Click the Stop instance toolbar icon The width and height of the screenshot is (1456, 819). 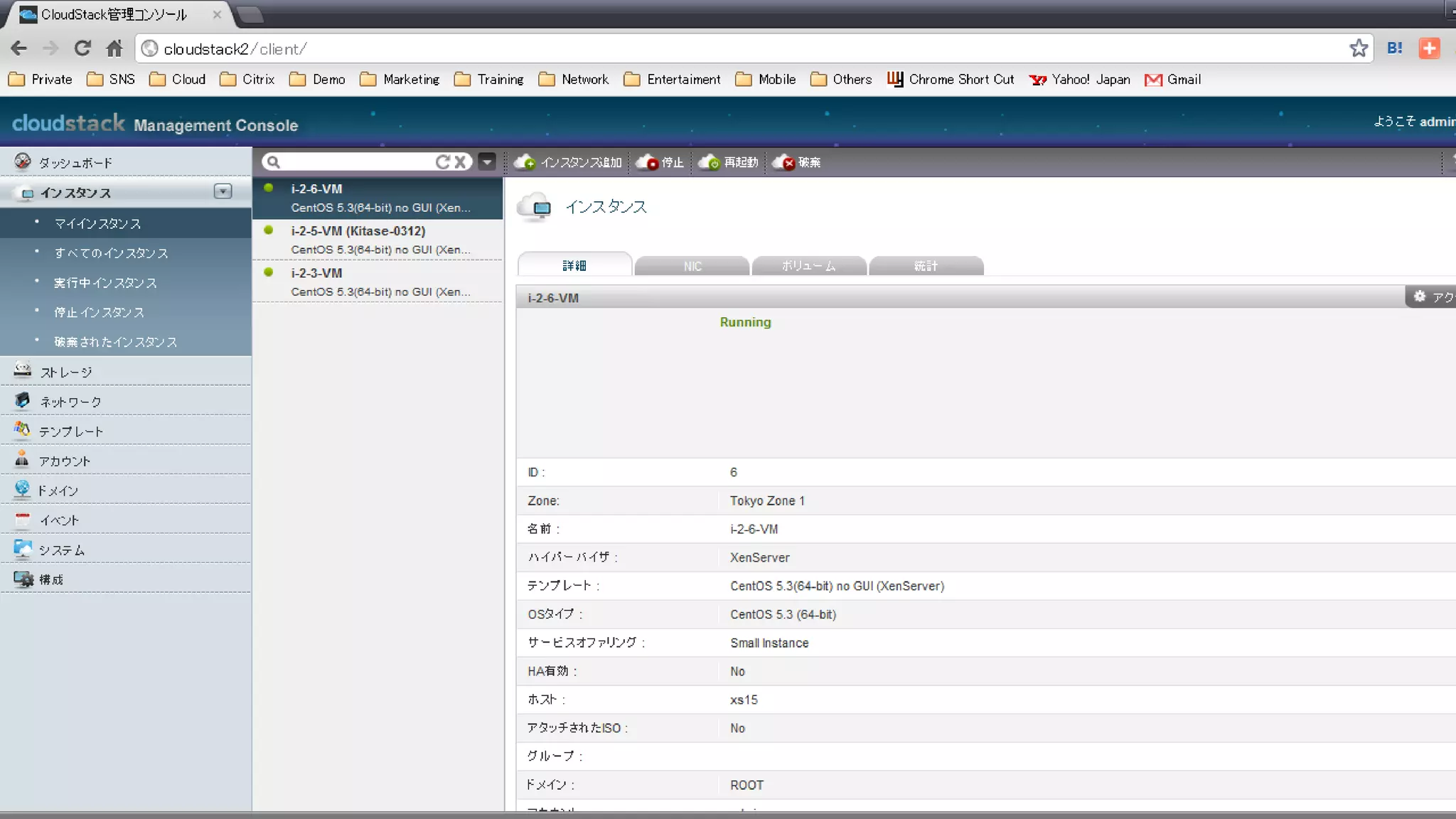[647, 163]
